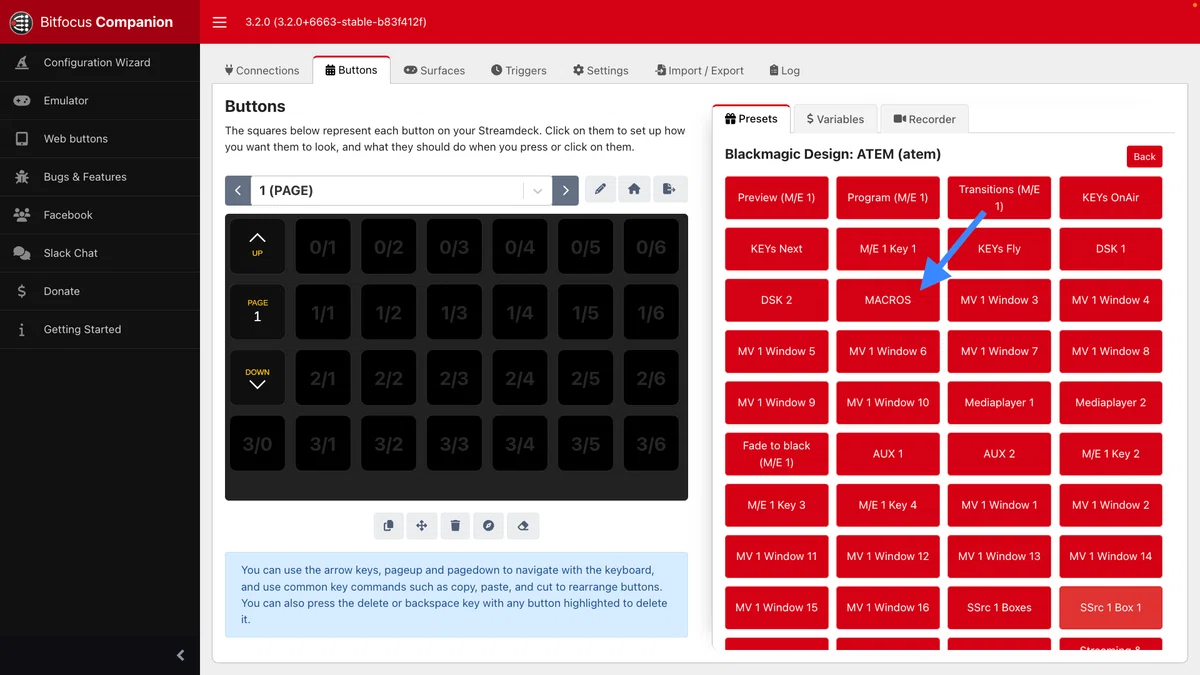Open Bugs & Features link

100,176
